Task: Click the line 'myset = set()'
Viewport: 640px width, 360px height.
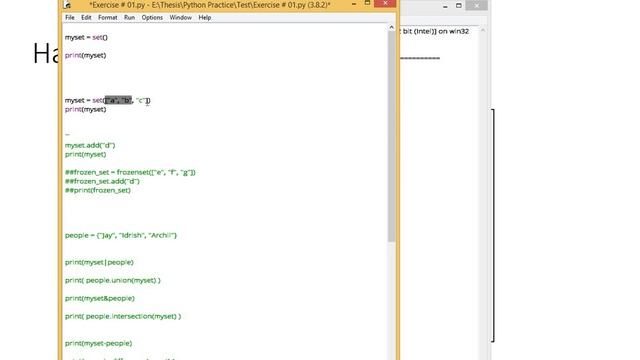Action: (x=86, y=37)
